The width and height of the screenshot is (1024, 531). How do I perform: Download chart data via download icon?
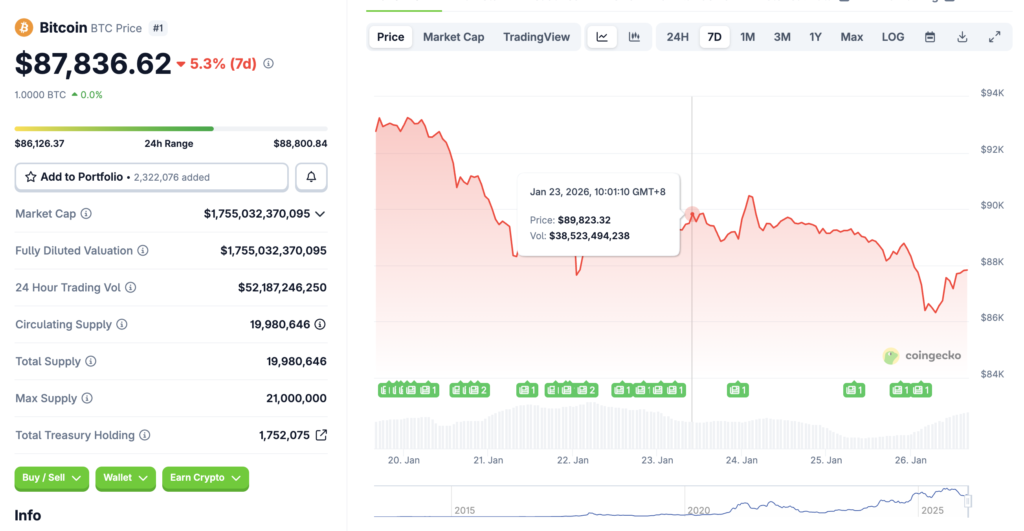click(x=962, y=37)
